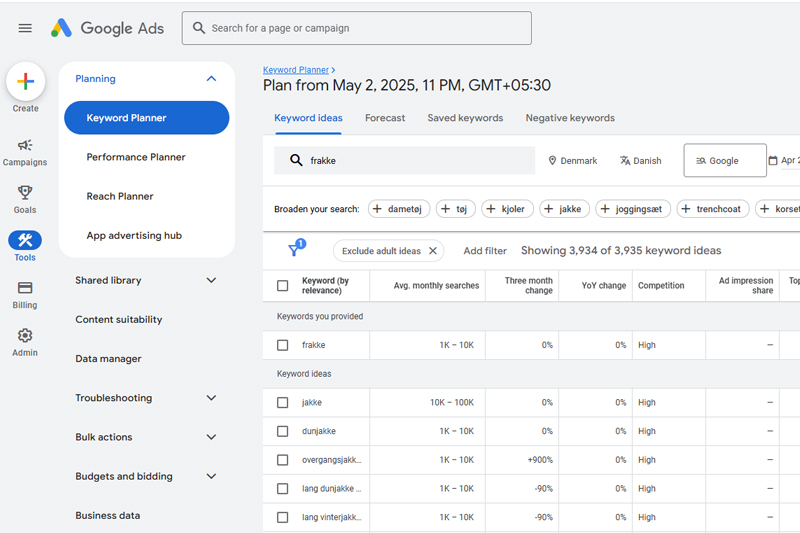Open the Saved keywords tab
Viewport: 800px width, 533px height.
(x=465, y=118)
